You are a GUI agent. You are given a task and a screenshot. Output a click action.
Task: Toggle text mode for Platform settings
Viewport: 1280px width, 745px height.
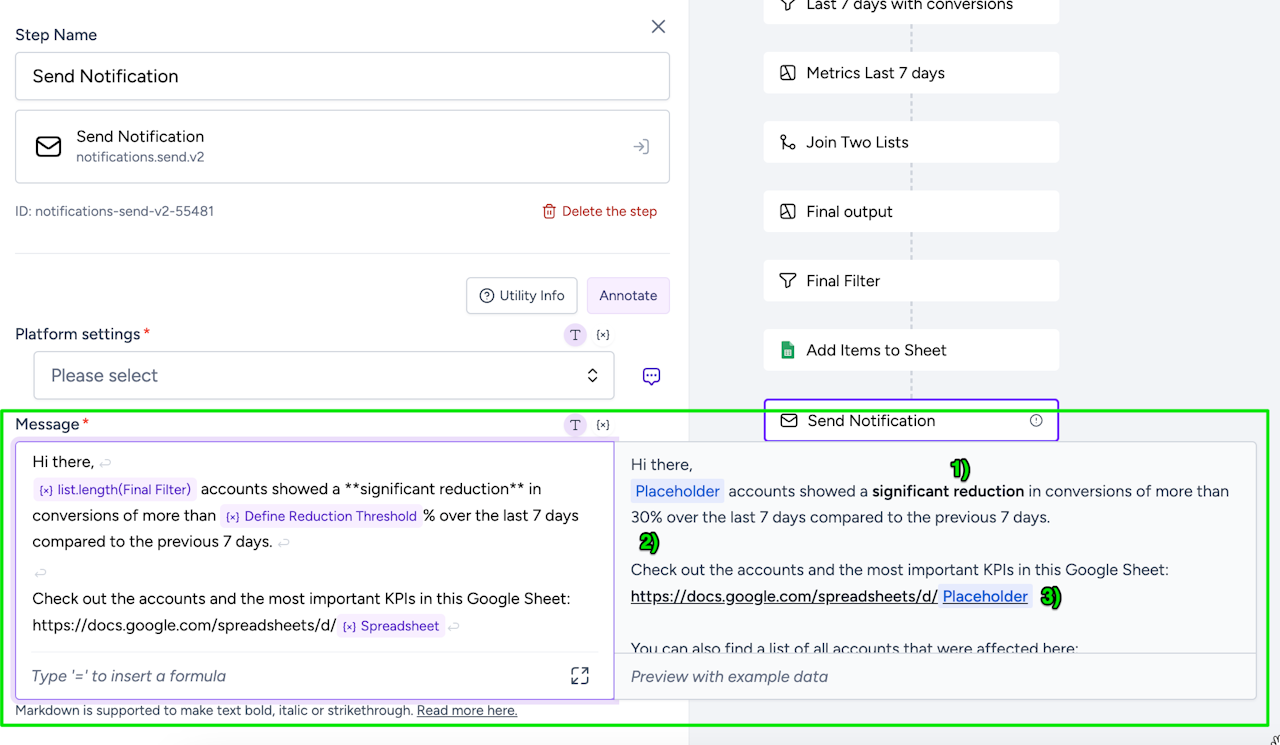pos(575,335)
